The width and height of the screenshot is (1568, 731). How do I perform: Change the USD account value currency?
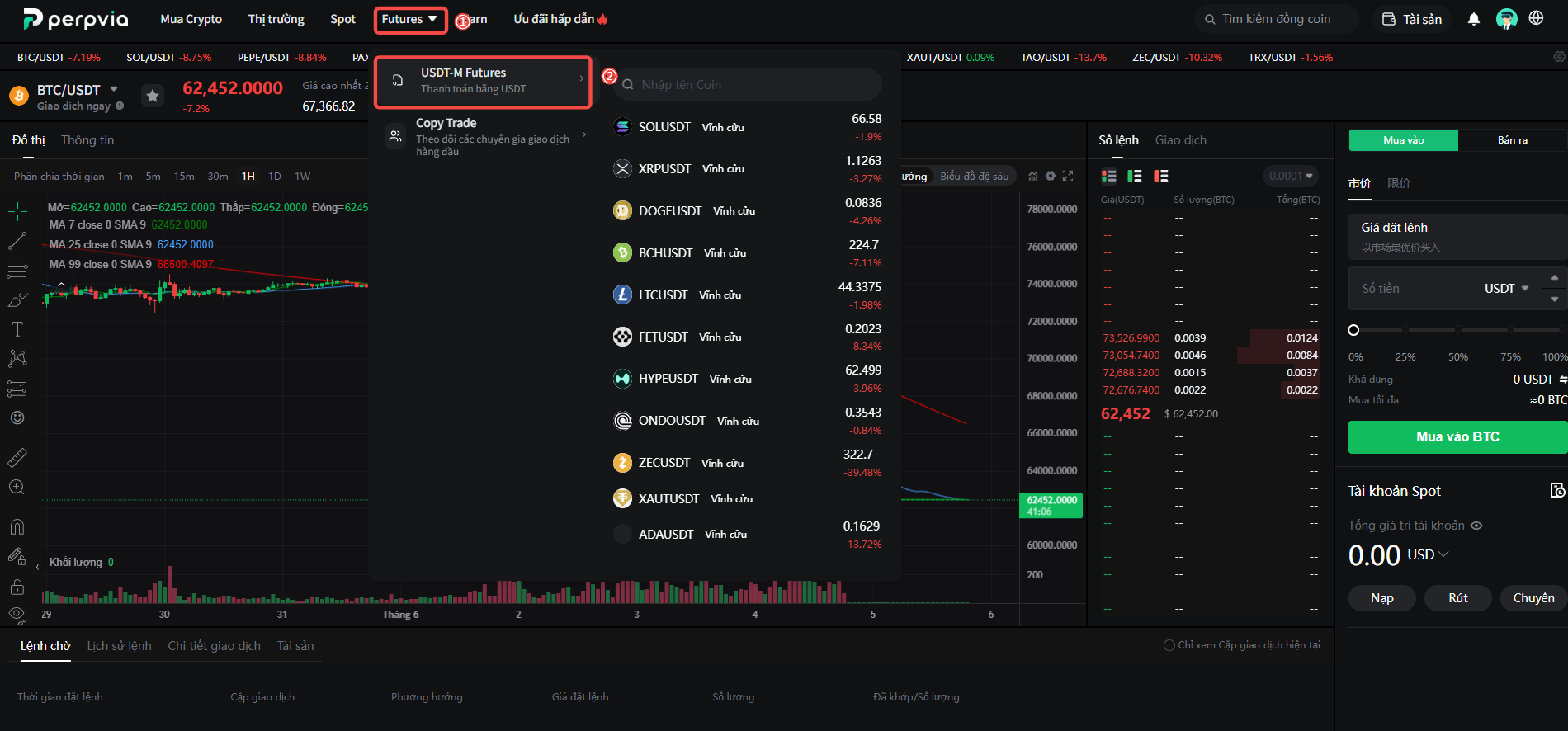pyautogui.click(x=1428, y=554)
